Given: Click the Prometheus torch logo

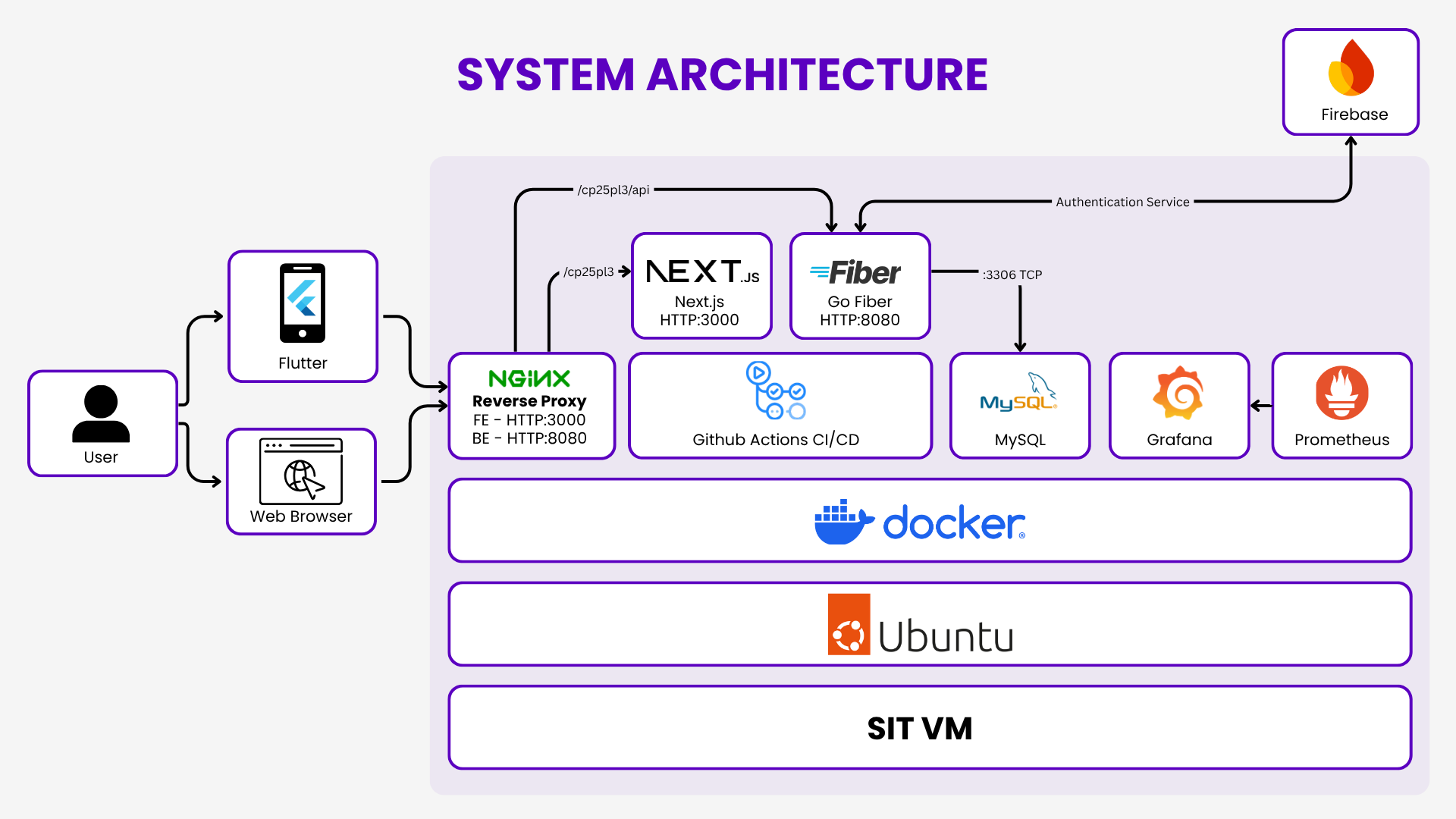Looking at the screenshot, I should pos(1341,393).
